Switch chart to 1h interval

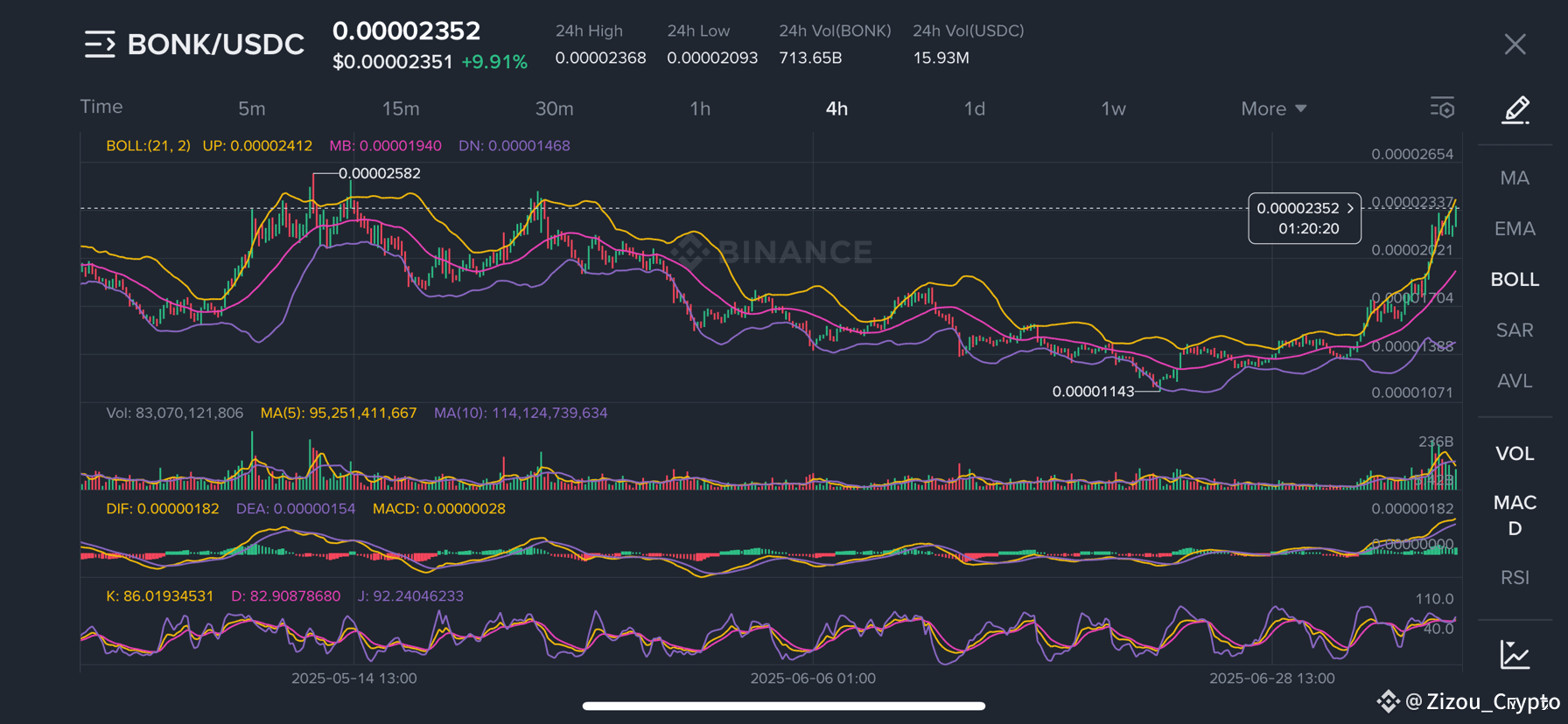pos(700,108)
